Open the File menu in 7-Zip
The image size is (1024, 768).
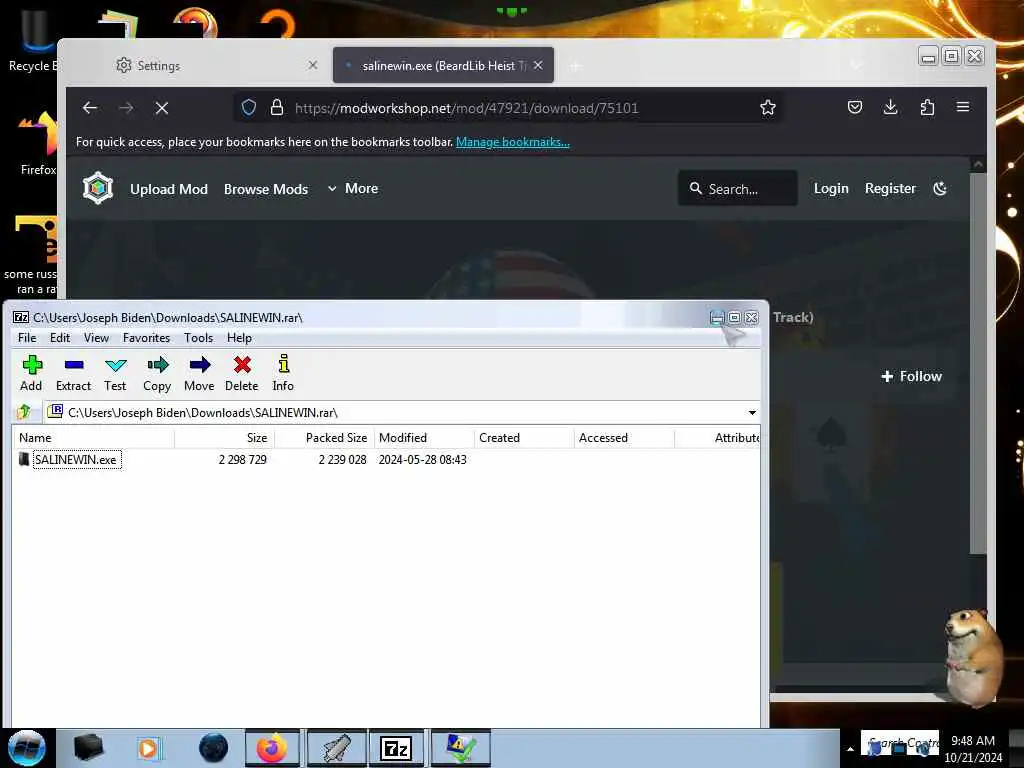click(27, 338)
